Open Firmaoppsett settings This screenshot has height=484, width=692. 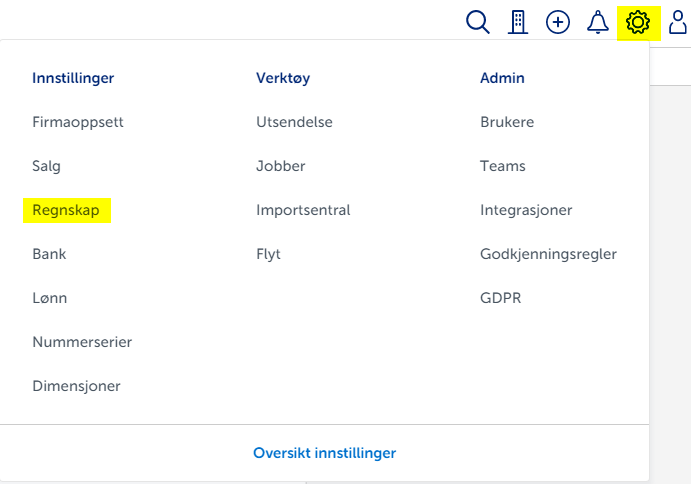78,122
